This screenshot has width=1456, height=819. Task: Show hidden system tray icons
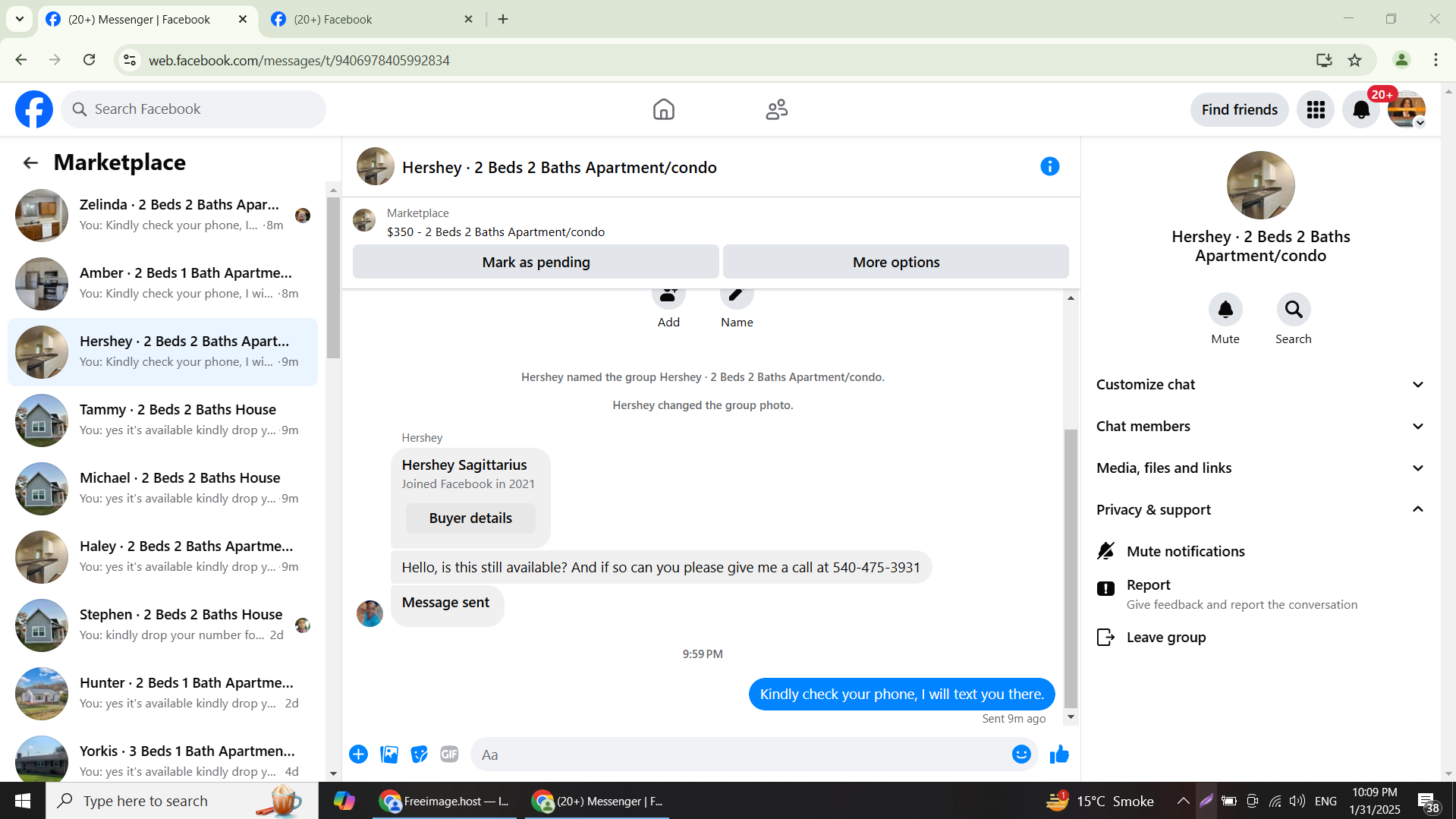tap(1183, 801)
